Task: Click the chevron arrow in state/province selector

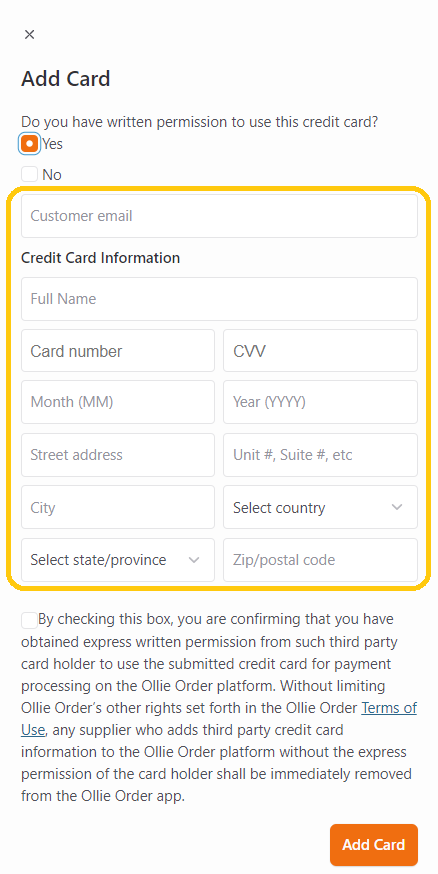Action: [x=194, y=560]
